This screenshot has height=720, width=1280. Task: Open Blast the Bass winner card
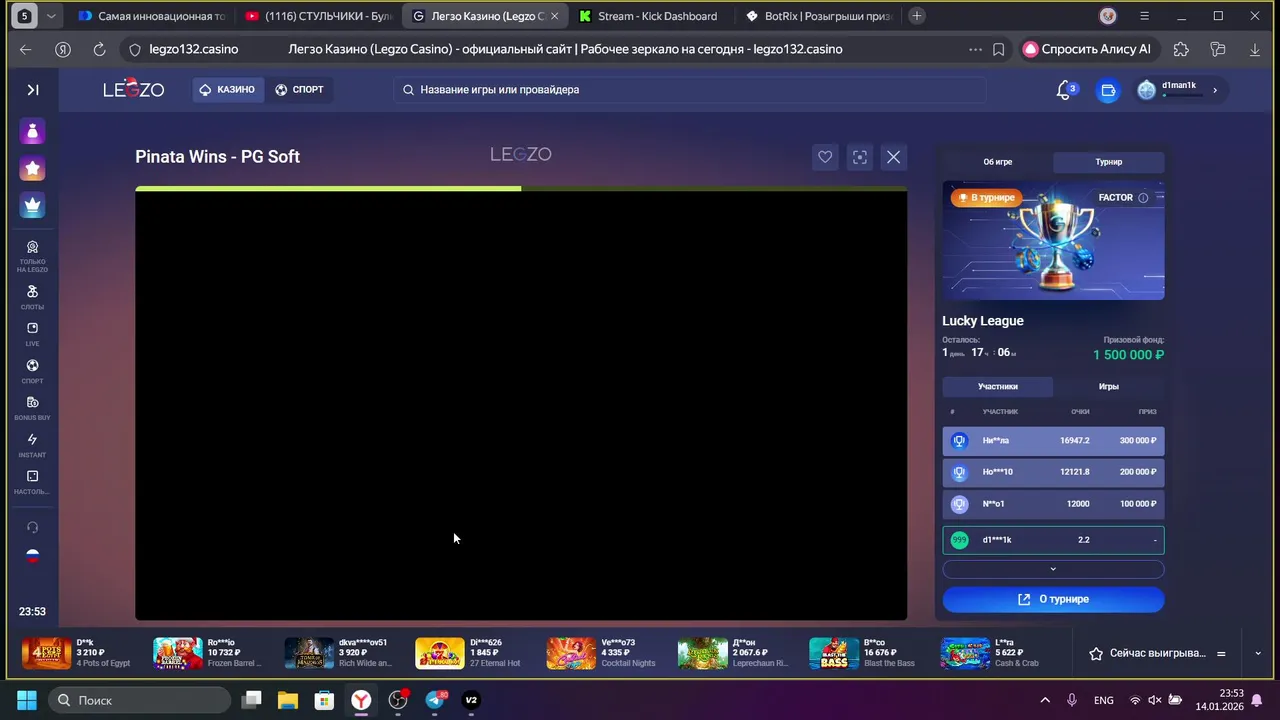coord(864,653)
